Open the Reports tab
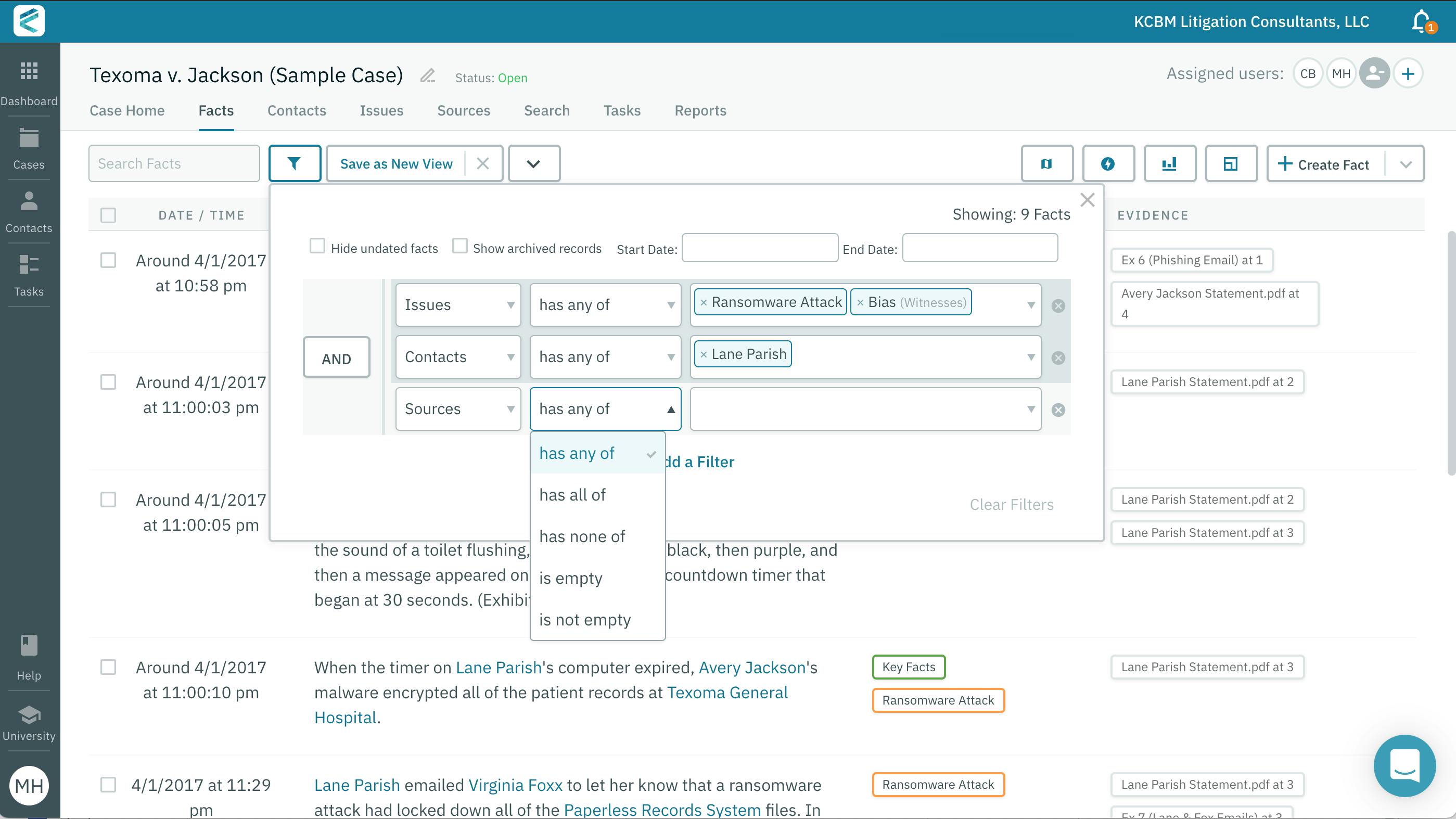This screenshot has height=819, width=1456. pyautogui.click(x=700, y=110)
